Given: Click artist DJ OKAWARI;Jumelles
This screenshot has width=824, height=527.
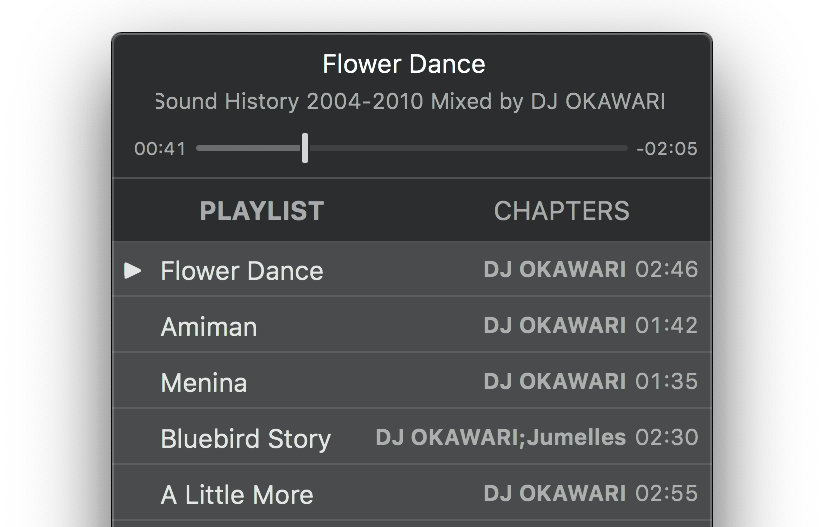Looking at the screenshot, I should click(501, 438).
